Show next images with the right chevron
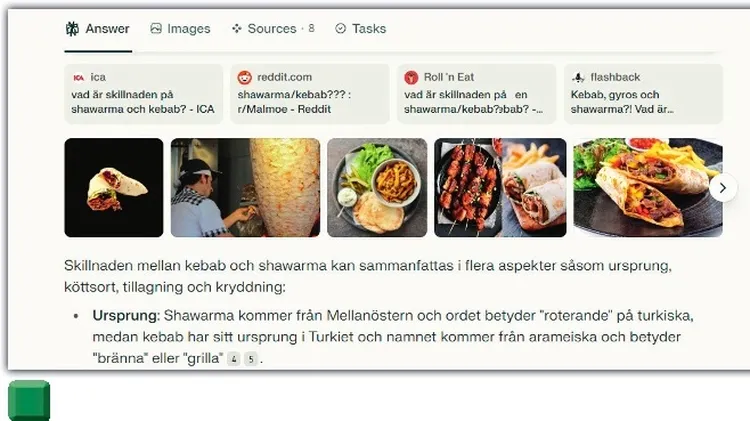750x421 pixels. click(x=723, y=188)
